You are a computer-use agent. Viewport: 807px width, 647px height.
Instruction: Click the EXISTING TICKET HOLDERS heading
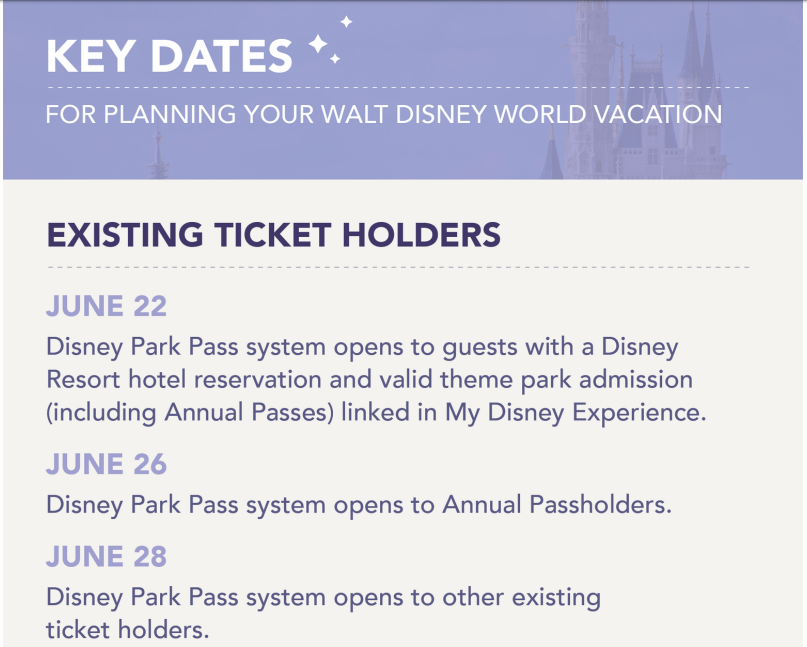pyautogui.click(x=273, y=235)
